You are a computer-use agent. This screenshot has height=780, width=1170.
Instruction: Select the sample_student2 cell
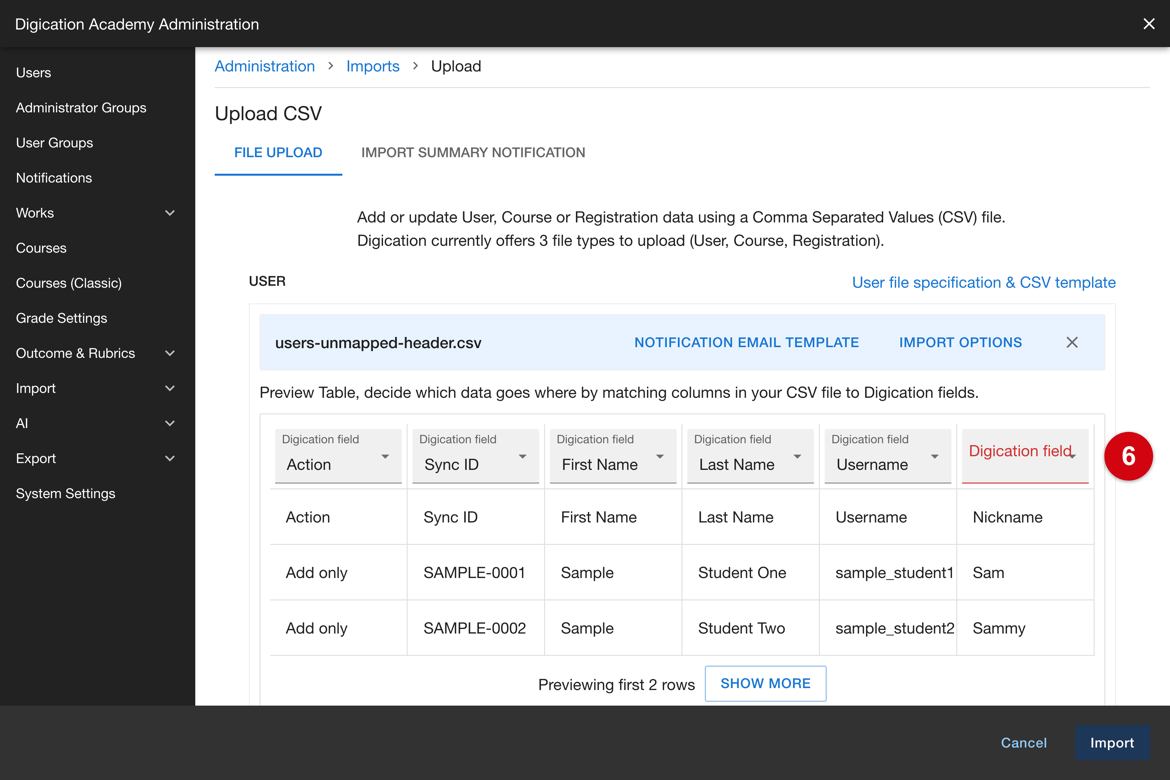click(888, 628)
